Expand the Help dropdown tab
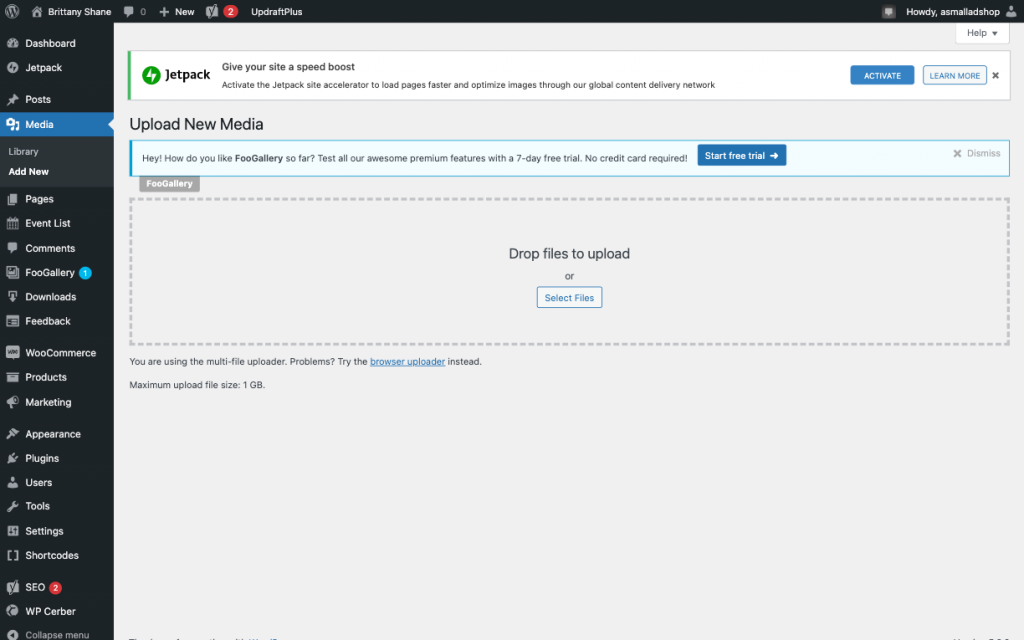This screenshot has width=1024, height=640. pyautogui.click(x=982, y=33)
